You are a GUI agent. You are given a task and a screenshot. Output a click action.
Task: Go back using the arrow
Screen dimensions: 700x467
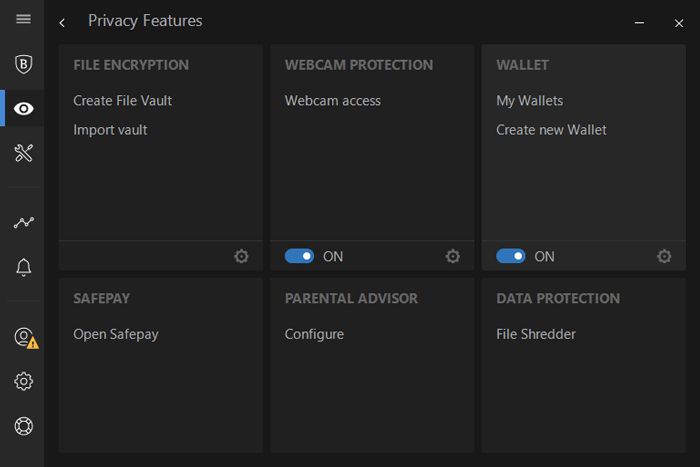[x=63, y=22]
